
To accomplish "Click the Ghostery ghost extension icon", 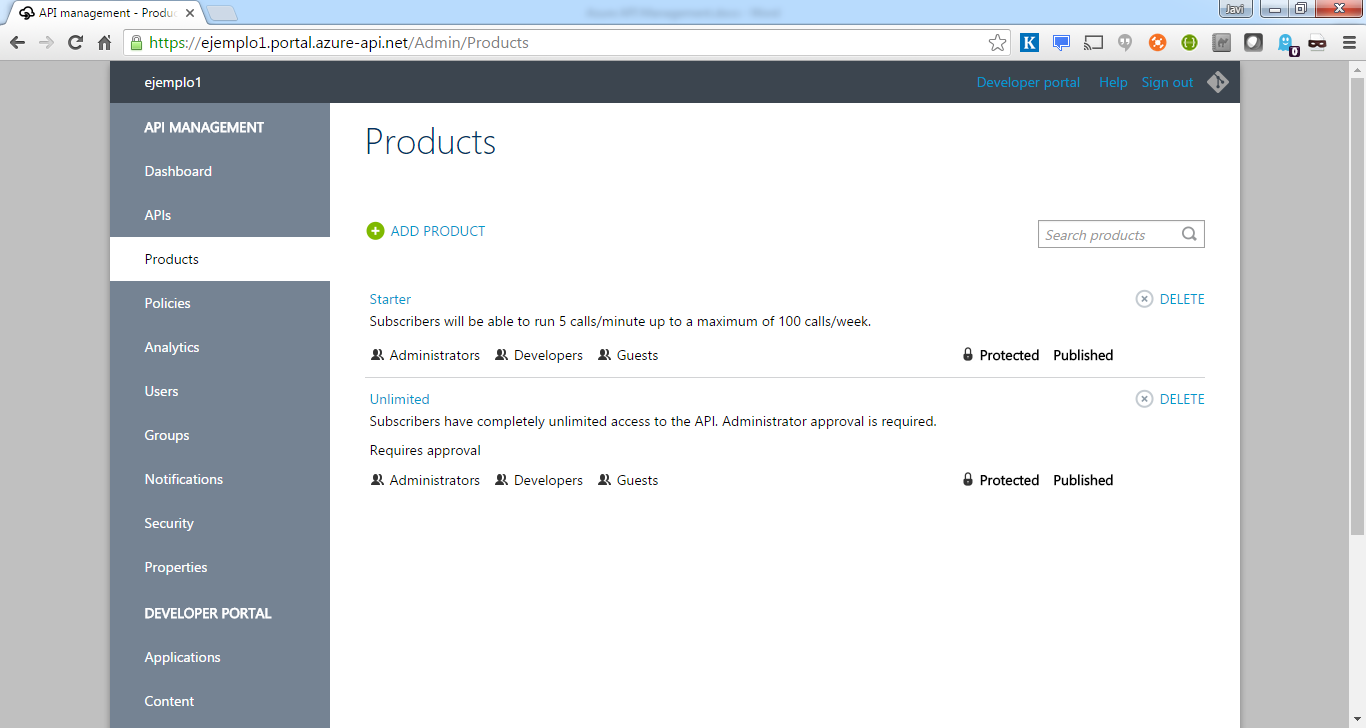I will (1283, 42).
